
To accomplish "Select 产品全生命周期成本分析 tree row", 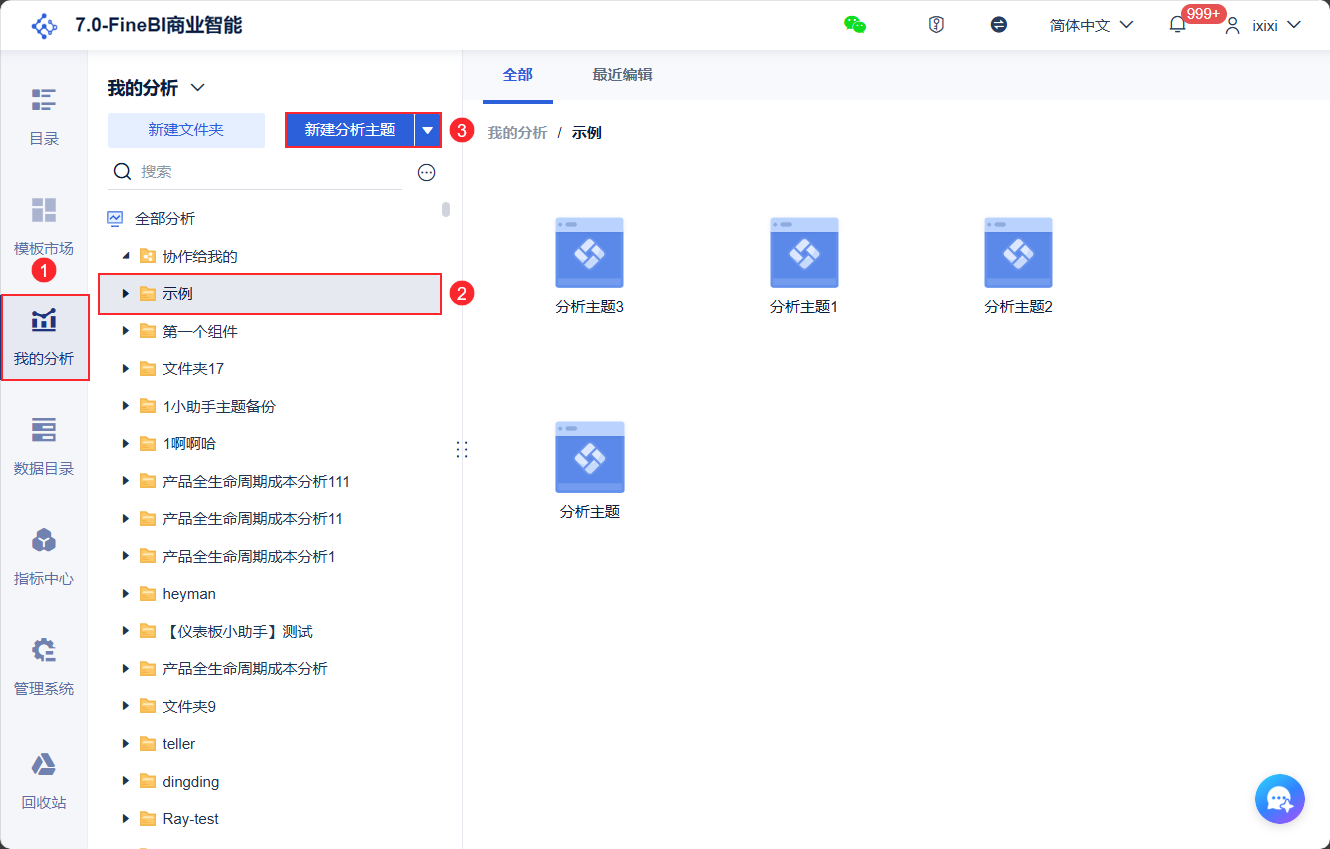I will [x=270, y=668].
